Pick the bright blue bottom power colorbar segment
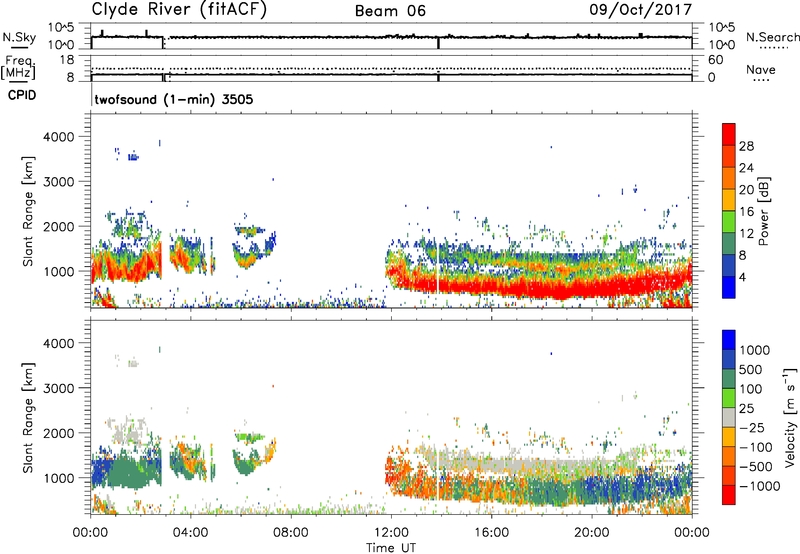Viewport: 800px width, 554px height. pos(729,287)
